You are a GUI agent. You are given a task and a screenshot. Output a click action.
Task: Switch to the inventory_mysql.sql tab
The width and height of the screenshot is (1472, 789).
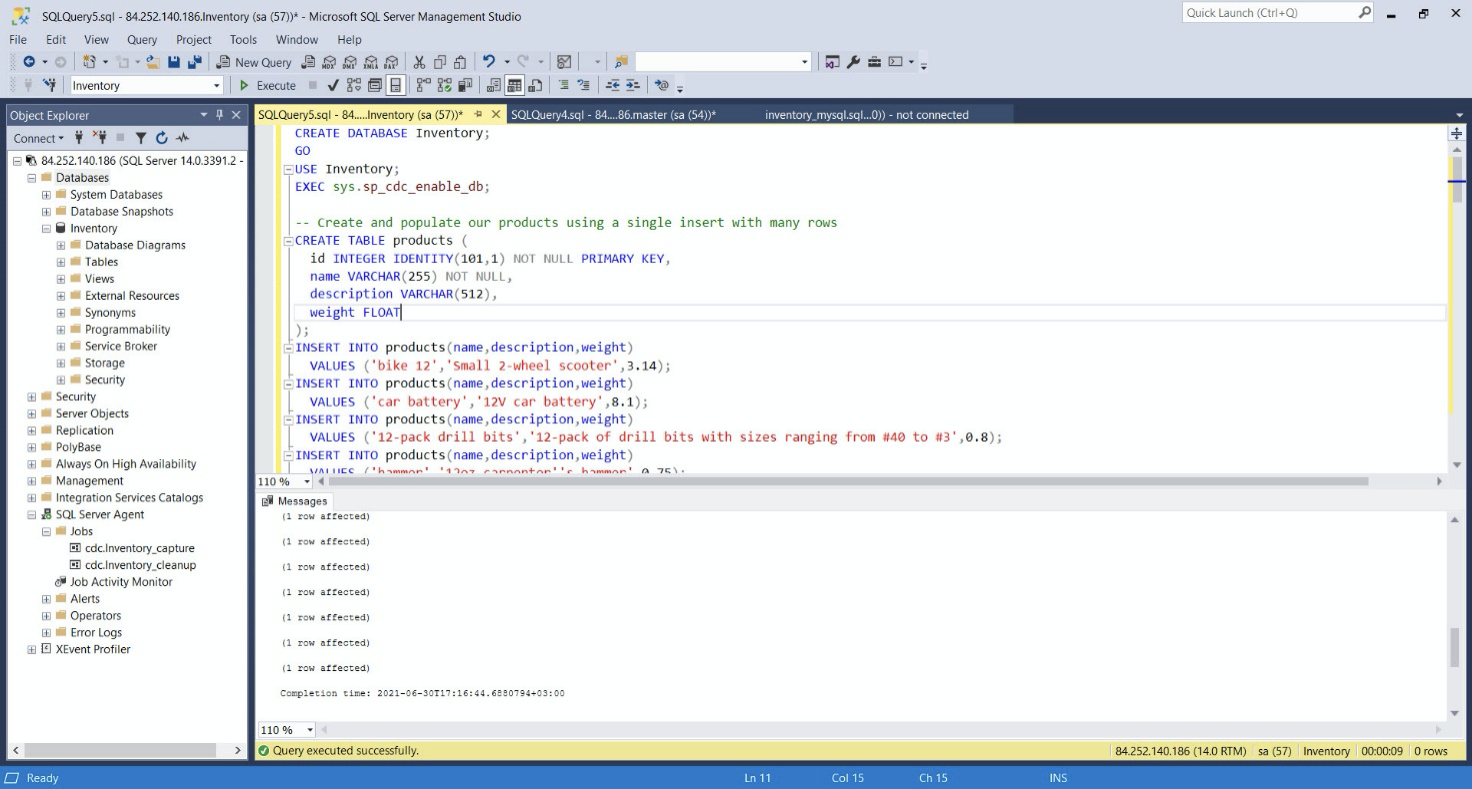pos(866,115)
